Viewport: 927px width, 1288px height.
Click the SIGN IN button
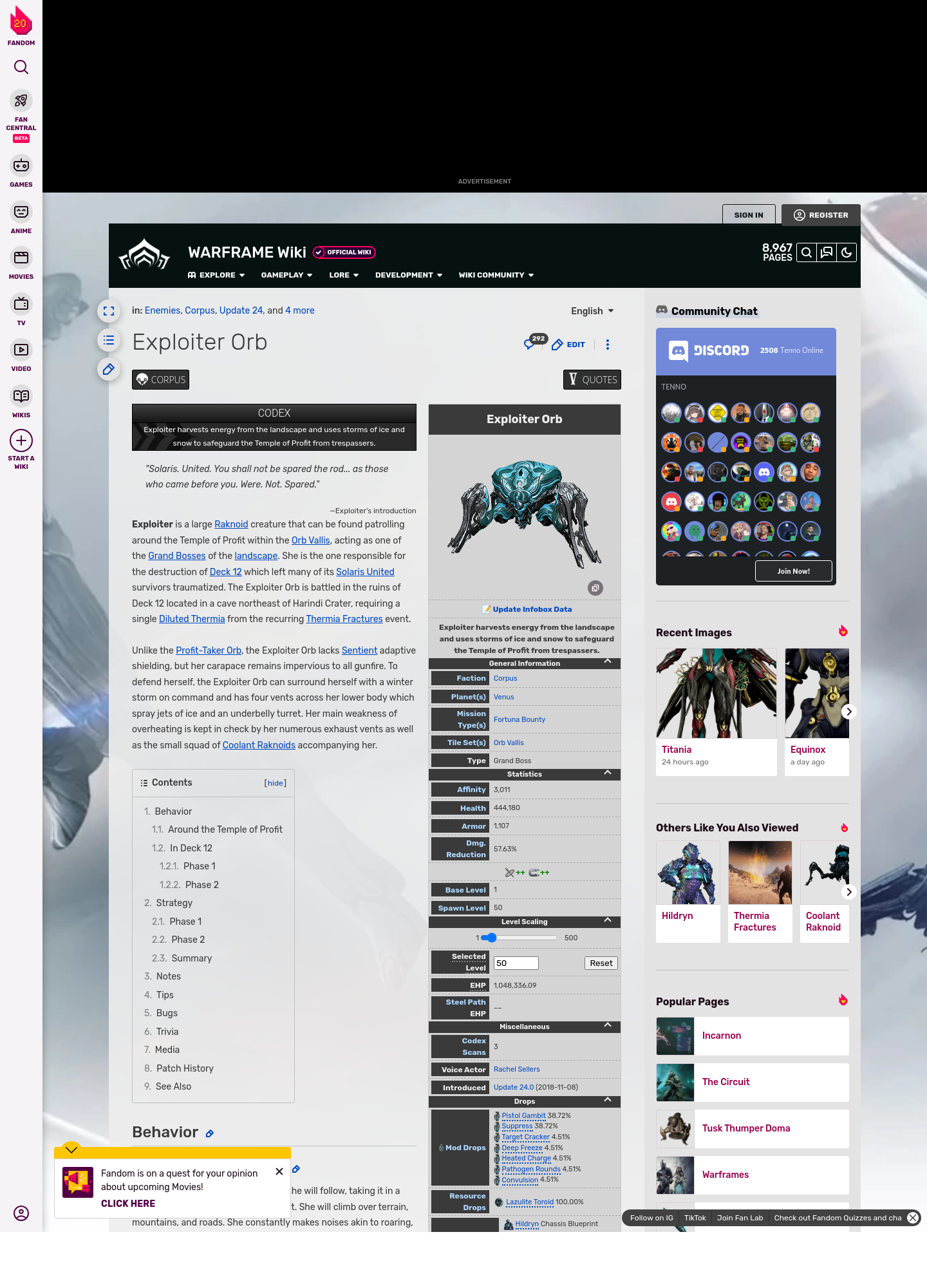tap(749, 215)
